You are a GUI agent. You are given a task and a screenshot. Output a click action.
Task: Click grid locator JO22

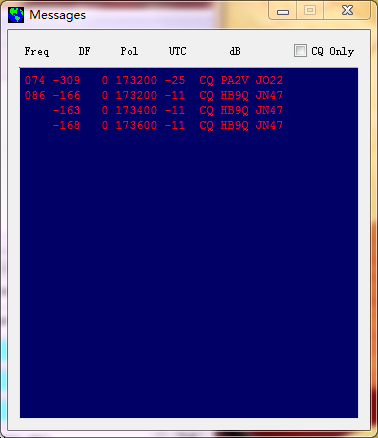[x=269, y=80]
